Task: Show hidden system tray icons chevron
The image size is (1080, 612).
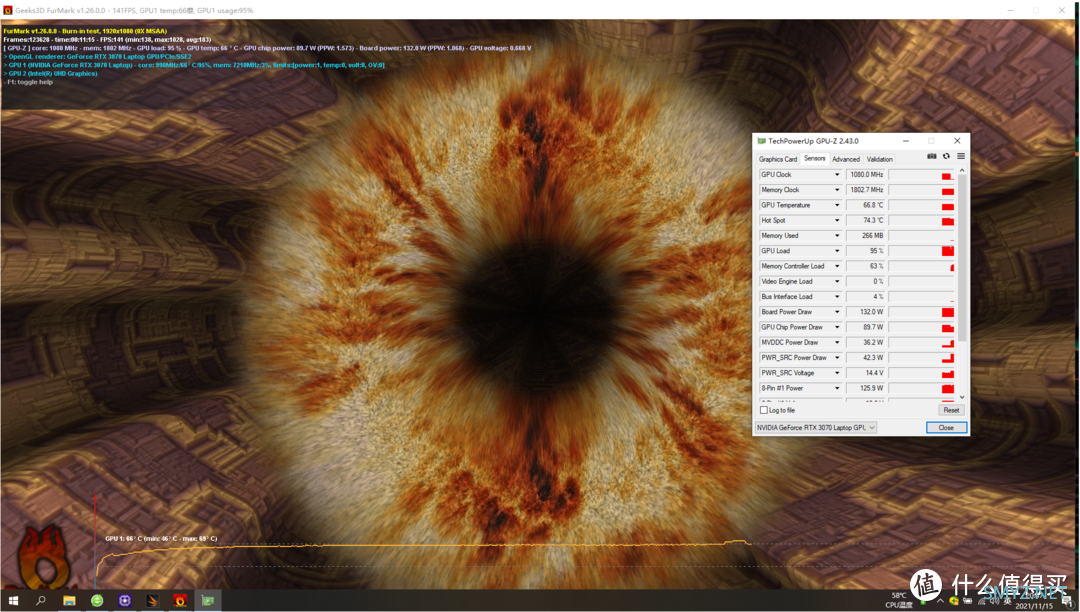Action: pyautogui.click(x=940, y=601)
